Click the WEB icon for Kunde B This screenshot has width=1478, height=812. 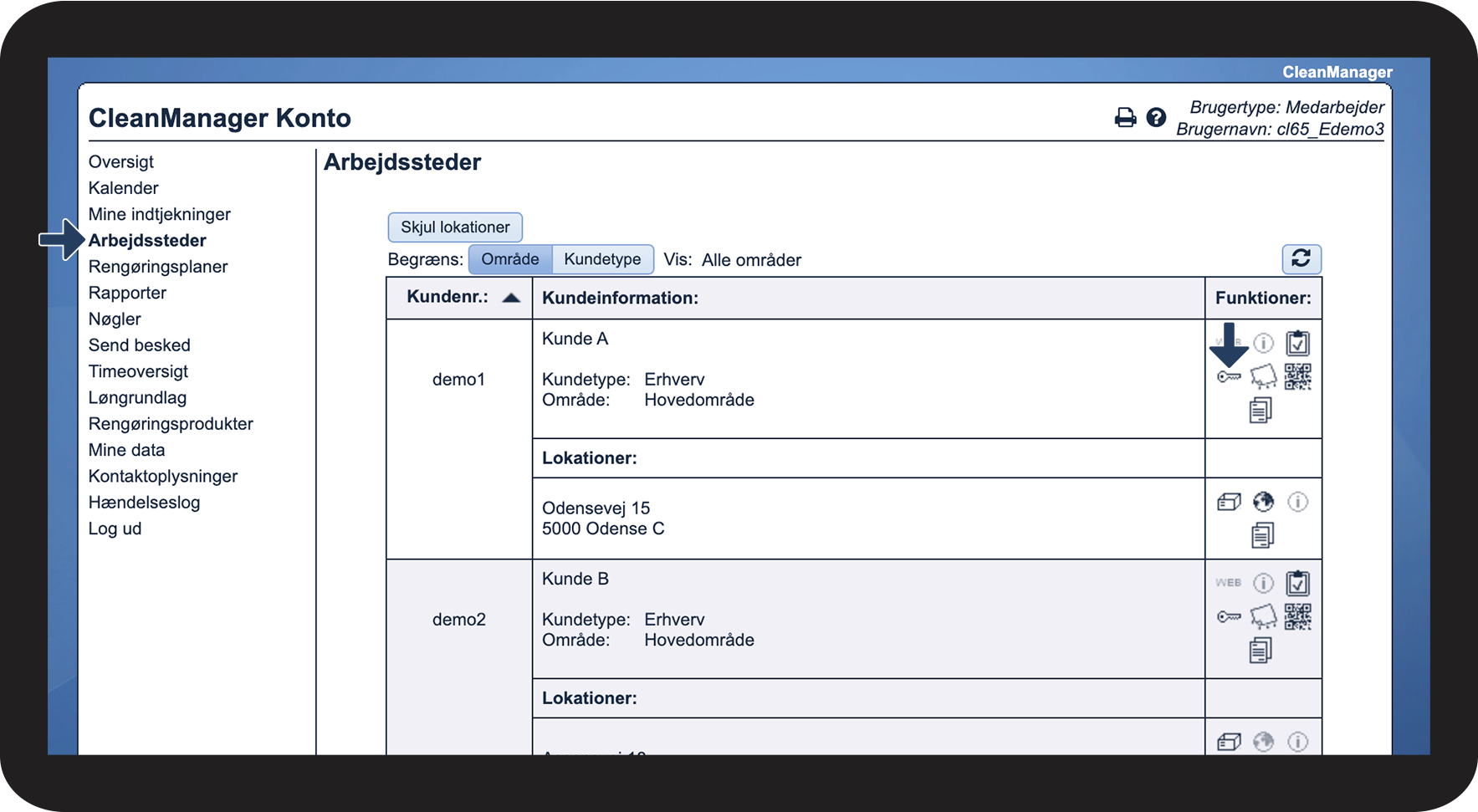[1228, 583]
